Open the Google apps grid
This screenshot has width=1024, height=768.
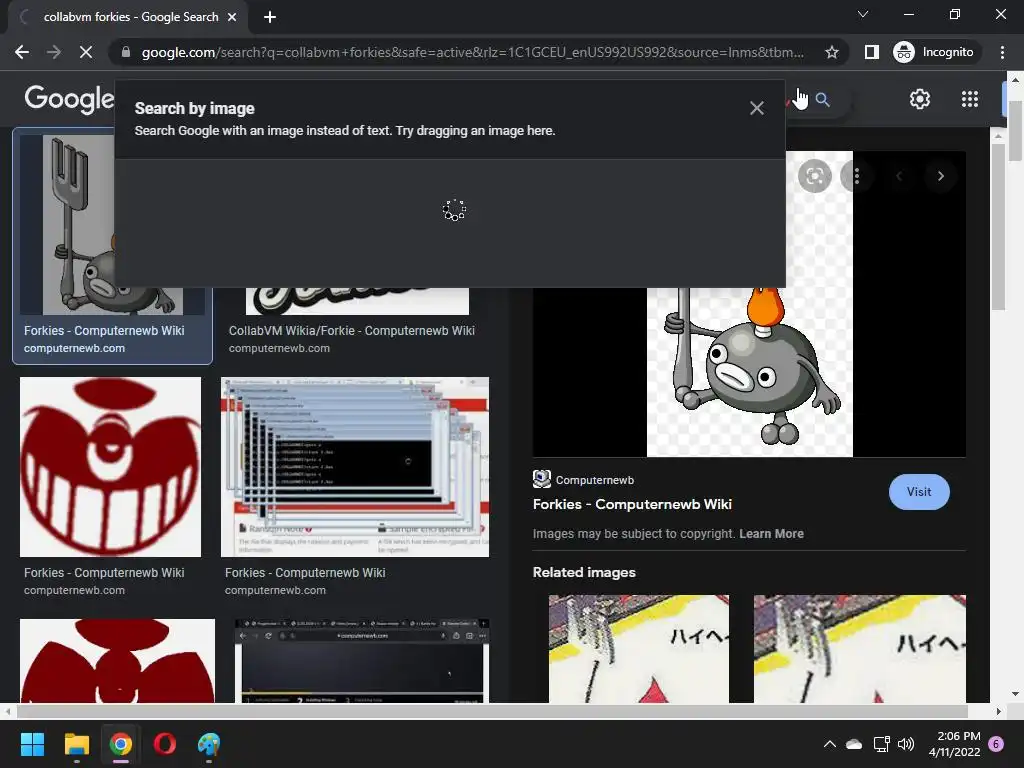(970, 99)
